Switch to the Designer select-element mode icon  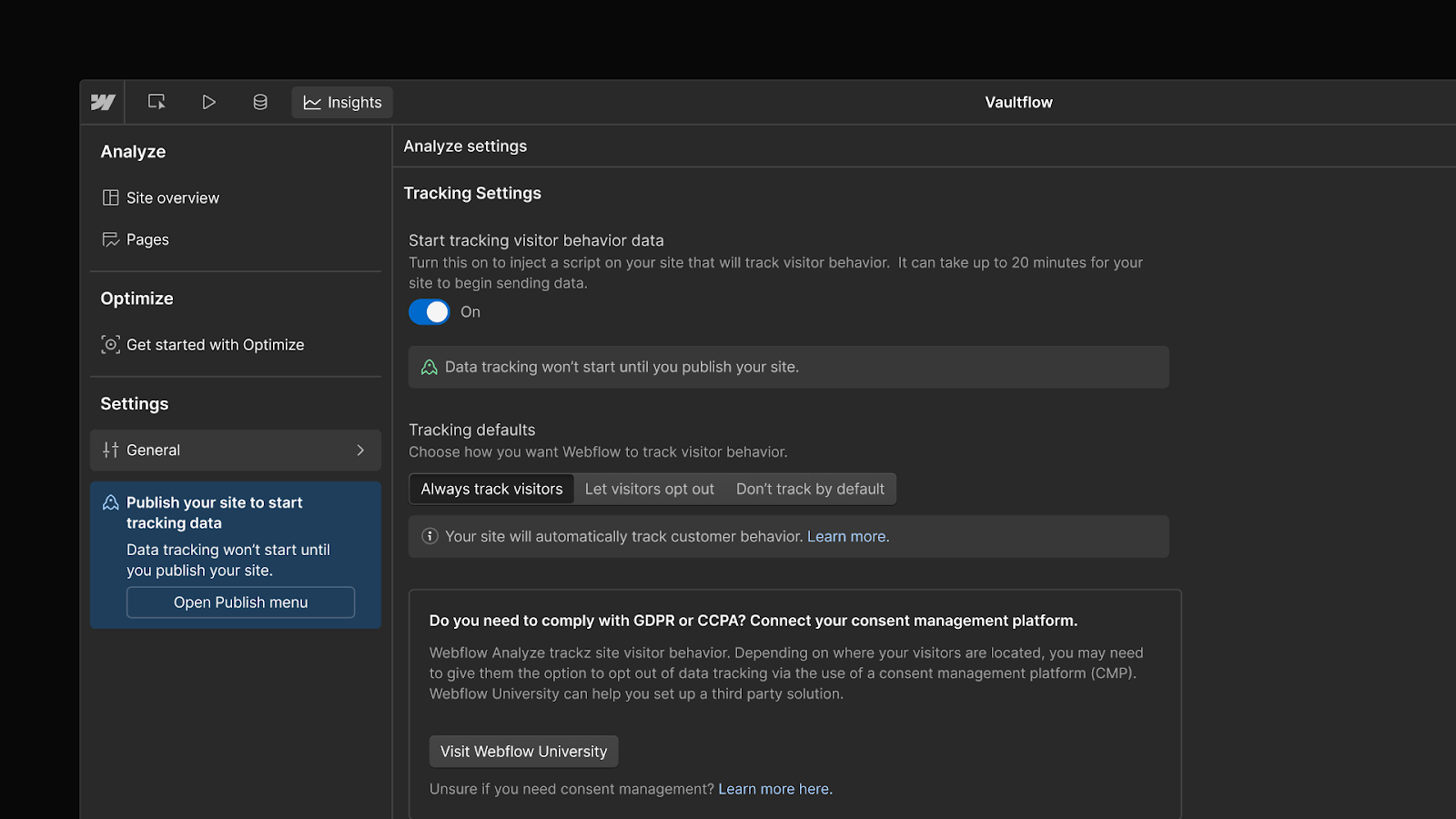pos(157,102)
